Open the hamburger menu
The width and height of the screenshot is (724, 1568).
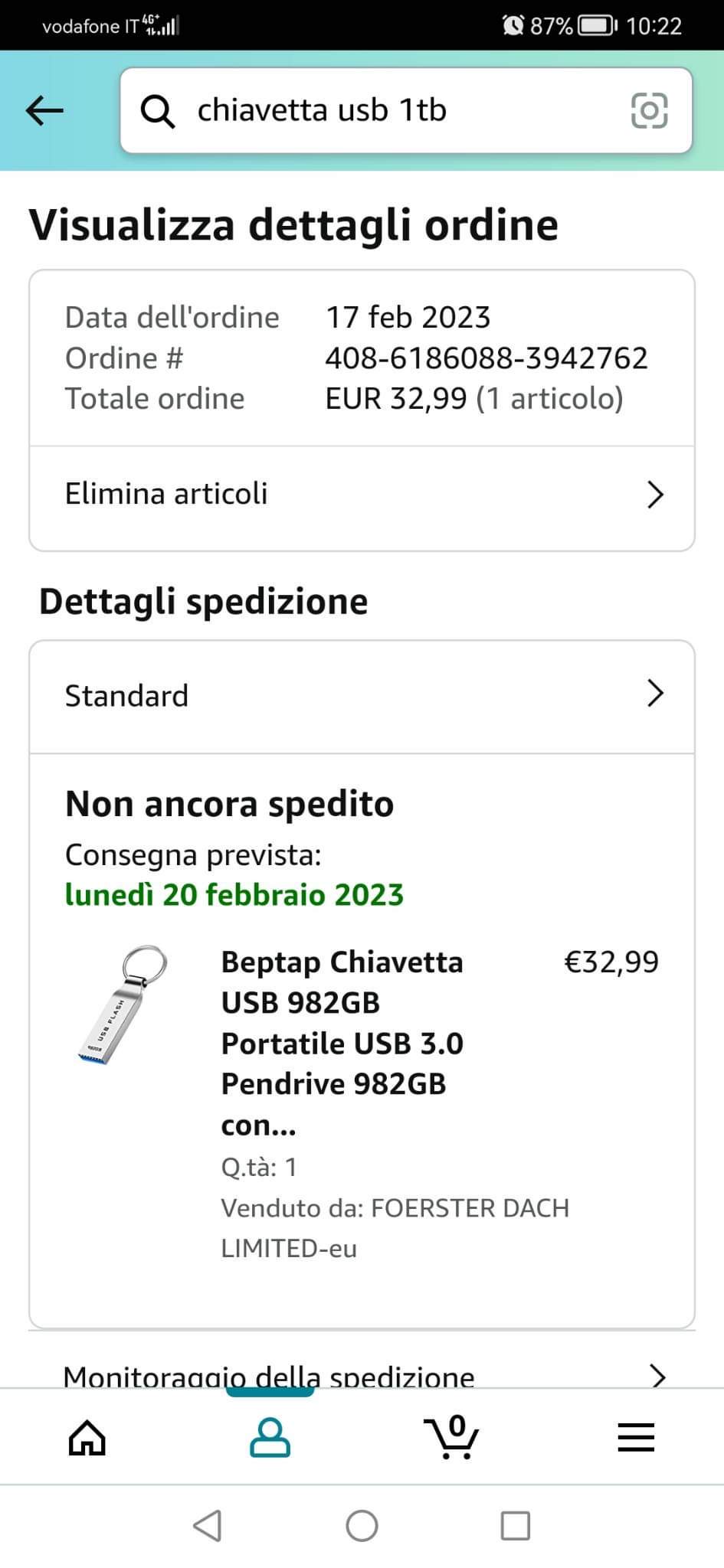tap(636, 1437)
